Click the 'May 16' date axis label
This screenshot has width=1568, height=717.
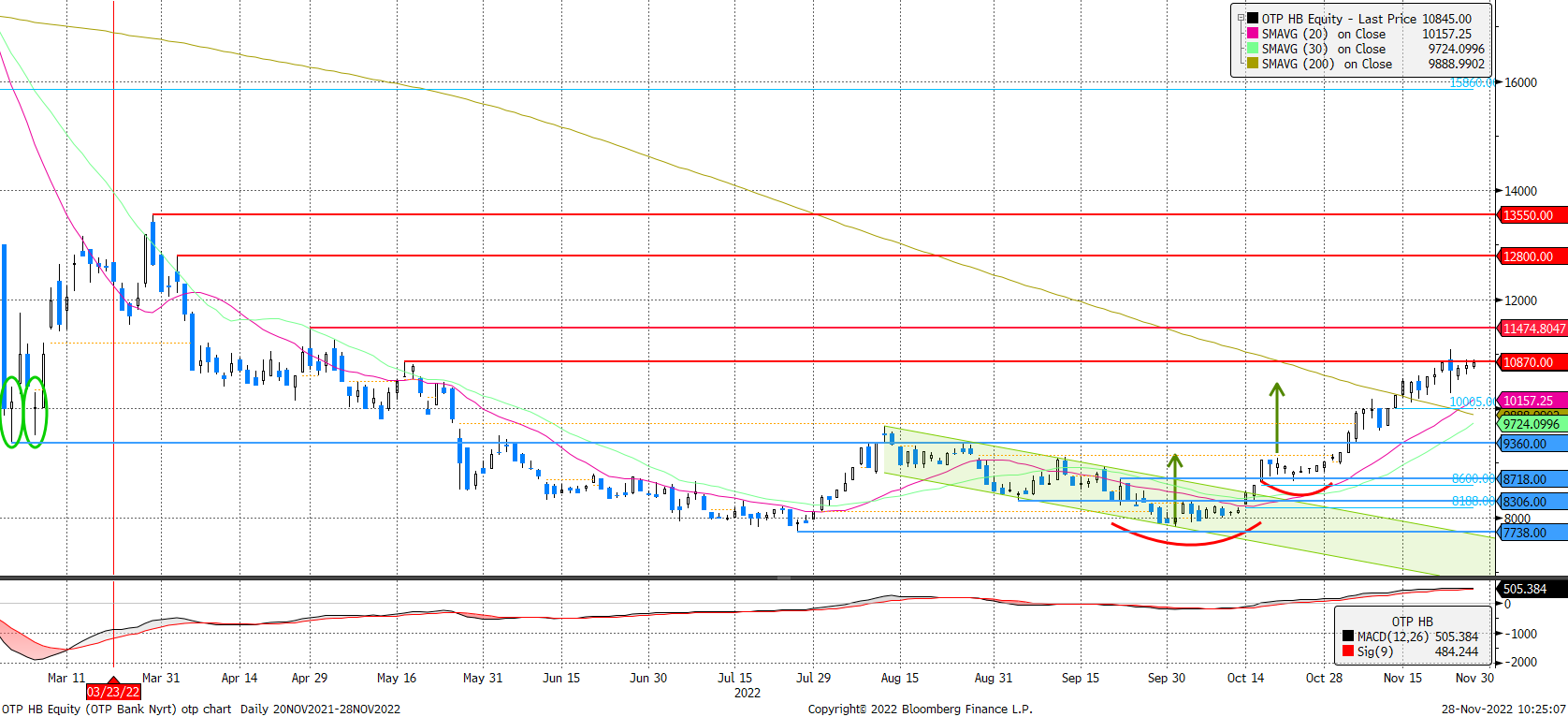(x=397, y=678)
